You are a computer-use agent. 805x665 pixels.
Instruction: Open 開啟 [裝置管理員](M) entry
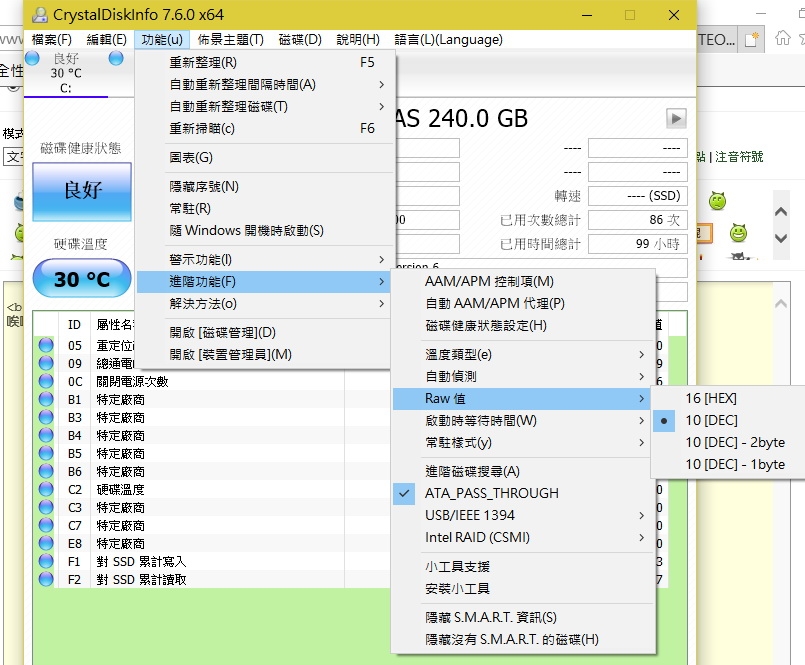[265, 355]
